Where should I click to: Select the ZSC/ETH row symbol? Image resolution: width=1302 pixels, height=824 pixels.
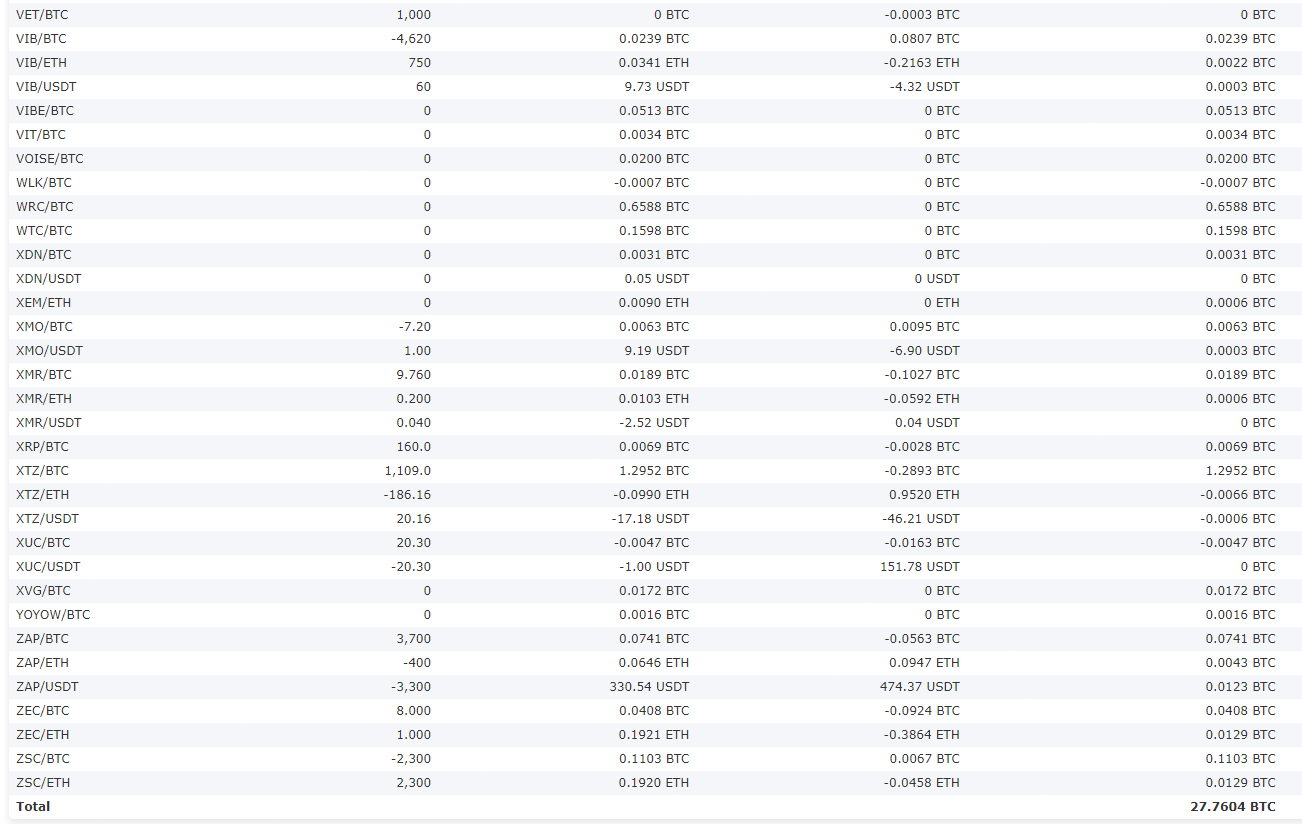pos(43,783)
